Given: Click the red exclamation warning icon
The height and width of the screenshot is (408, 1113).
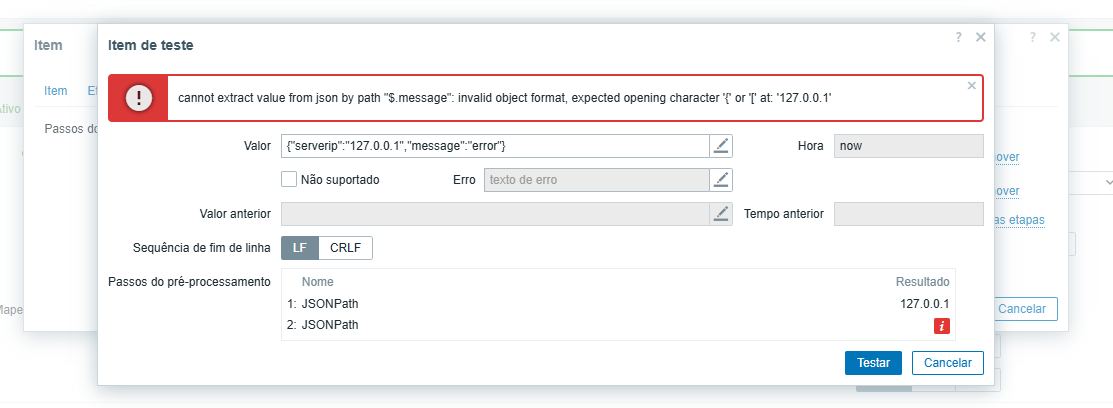Looking at the screenshot, I should click(138, 98).
